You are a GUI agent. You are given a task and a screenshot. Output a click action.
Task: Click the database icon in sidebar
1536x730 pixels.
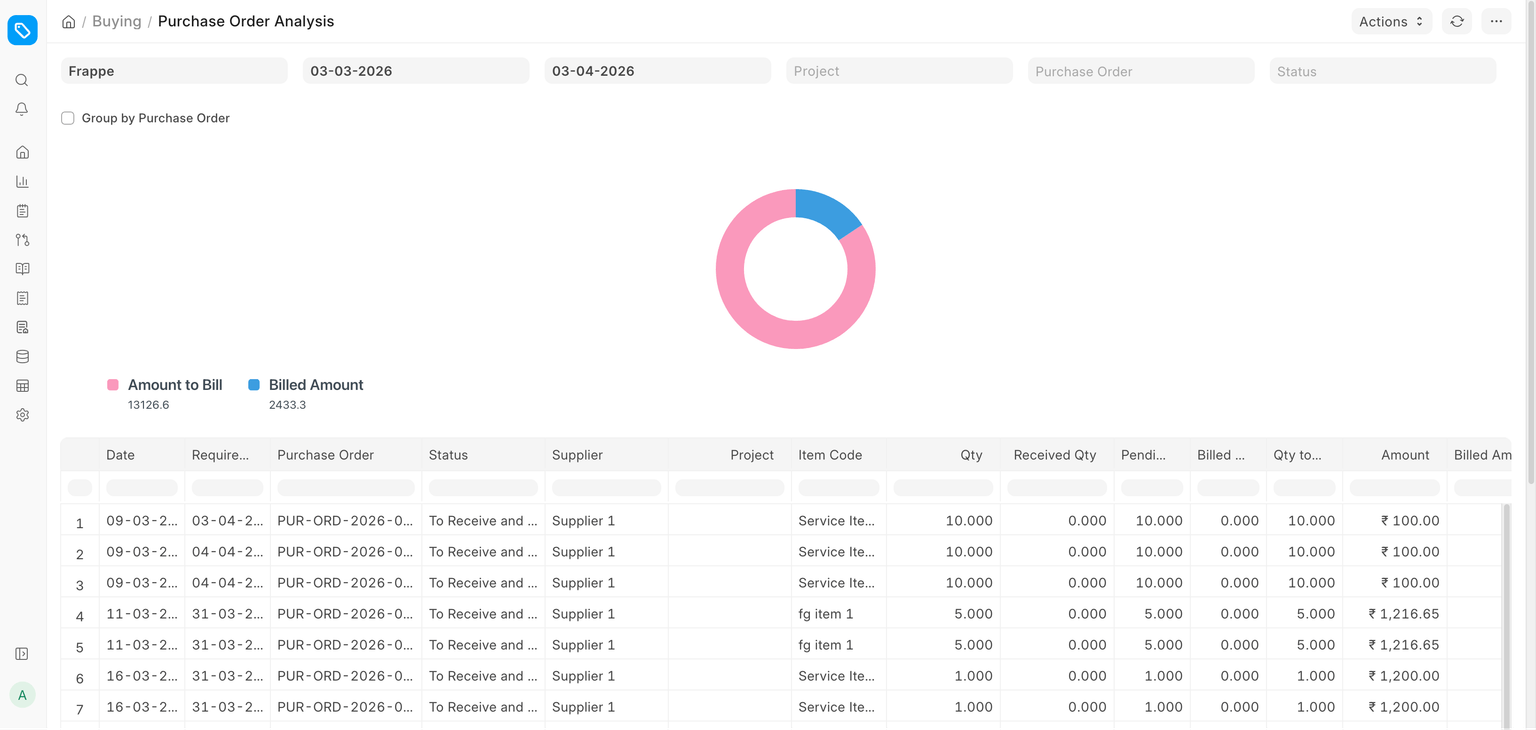coord(22,357)
